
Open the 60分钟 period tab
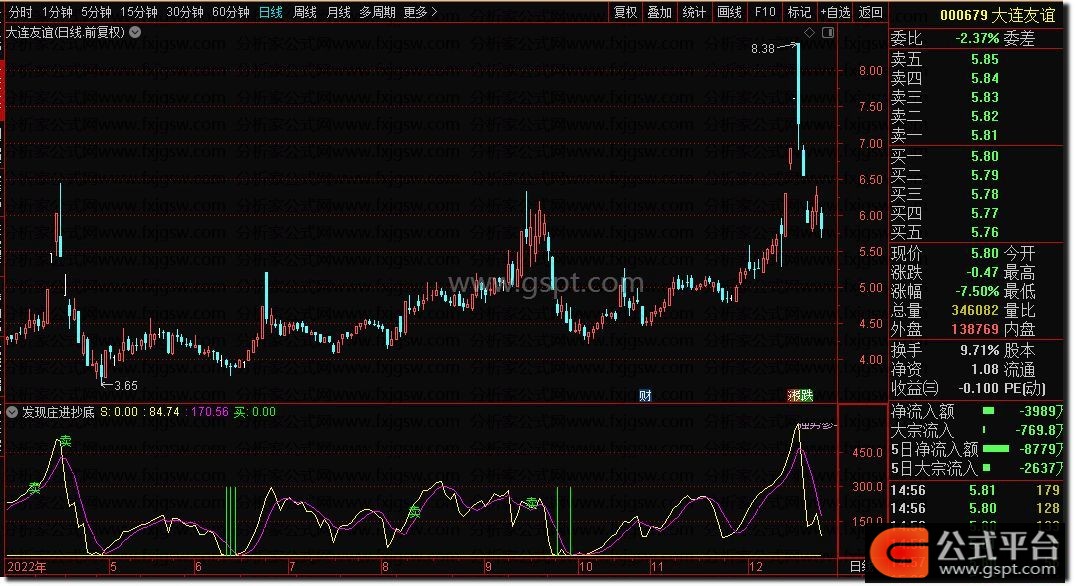tap(230, 12)
